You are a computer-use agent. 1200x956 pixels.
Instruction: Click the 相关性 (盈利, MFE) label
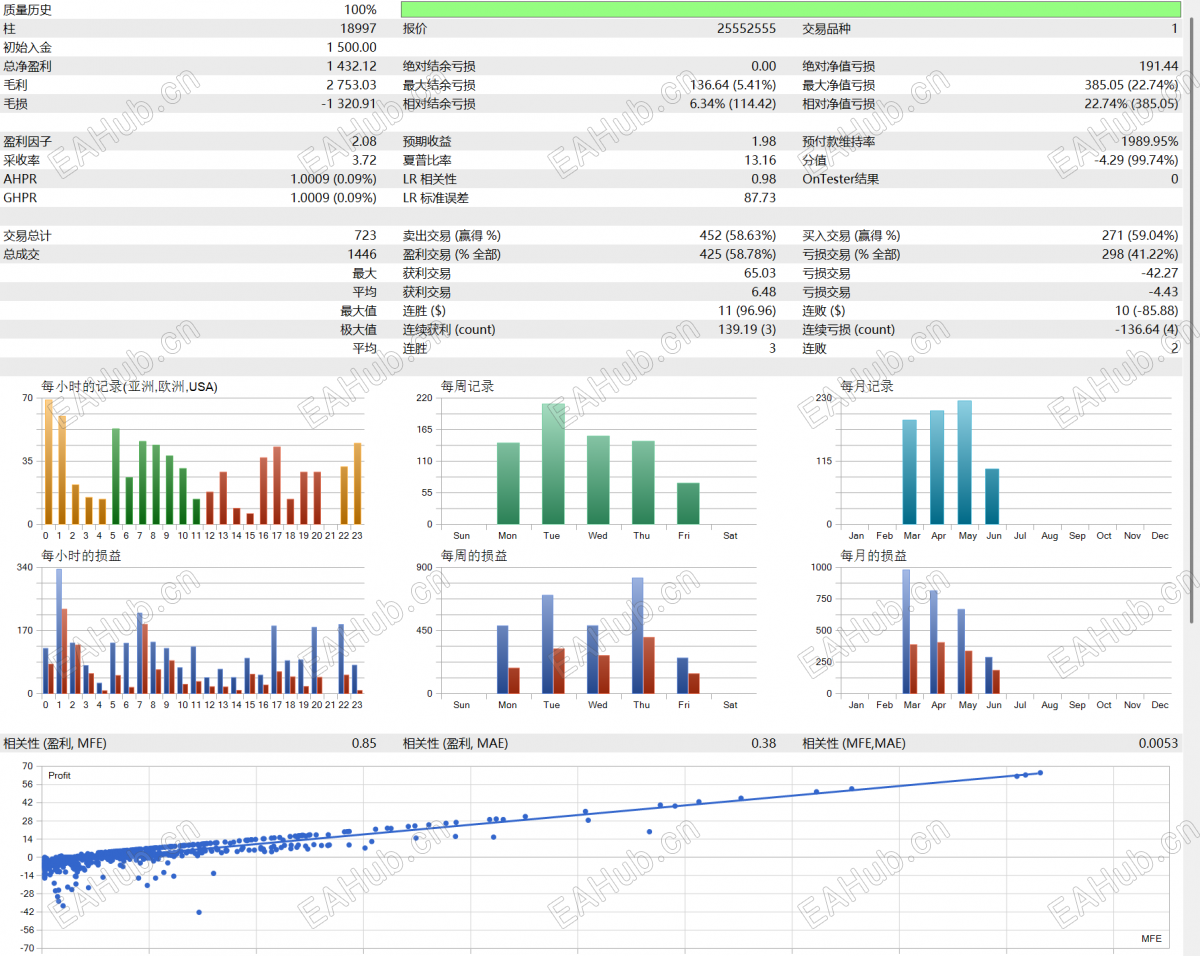(x=55, y=744)
